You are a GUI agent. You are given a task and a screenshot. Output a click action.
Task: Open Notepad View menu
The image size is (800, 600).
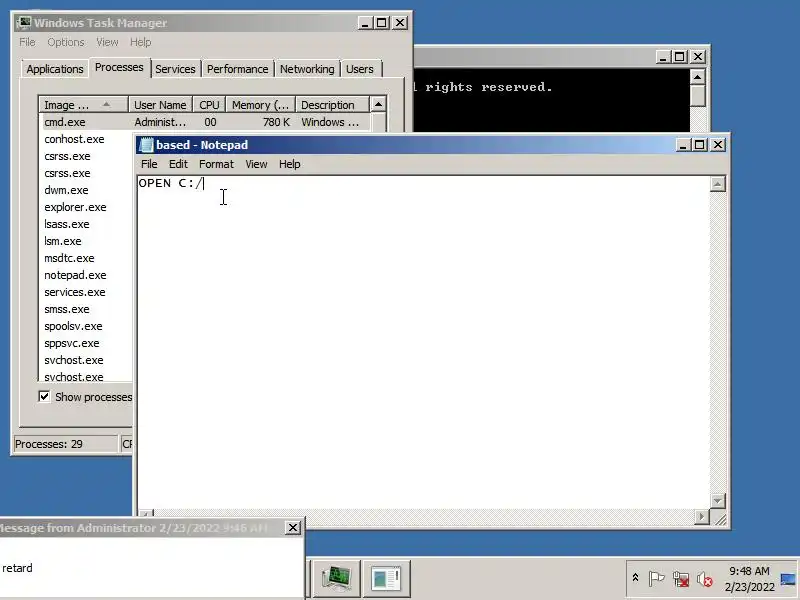(x=256, y=164)
